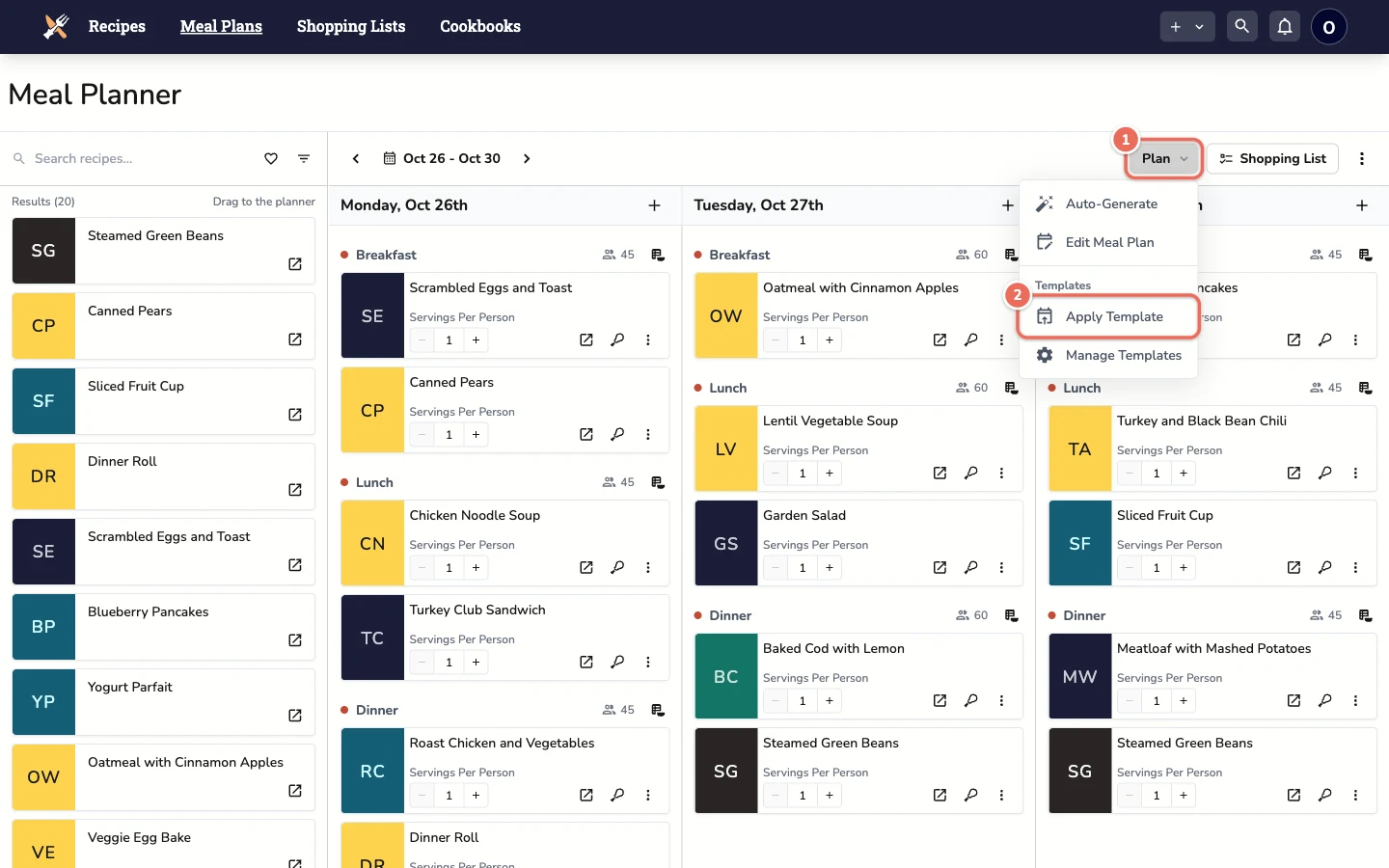Open Lentil Vegetable Soup in new window

(x=940, y=473)
